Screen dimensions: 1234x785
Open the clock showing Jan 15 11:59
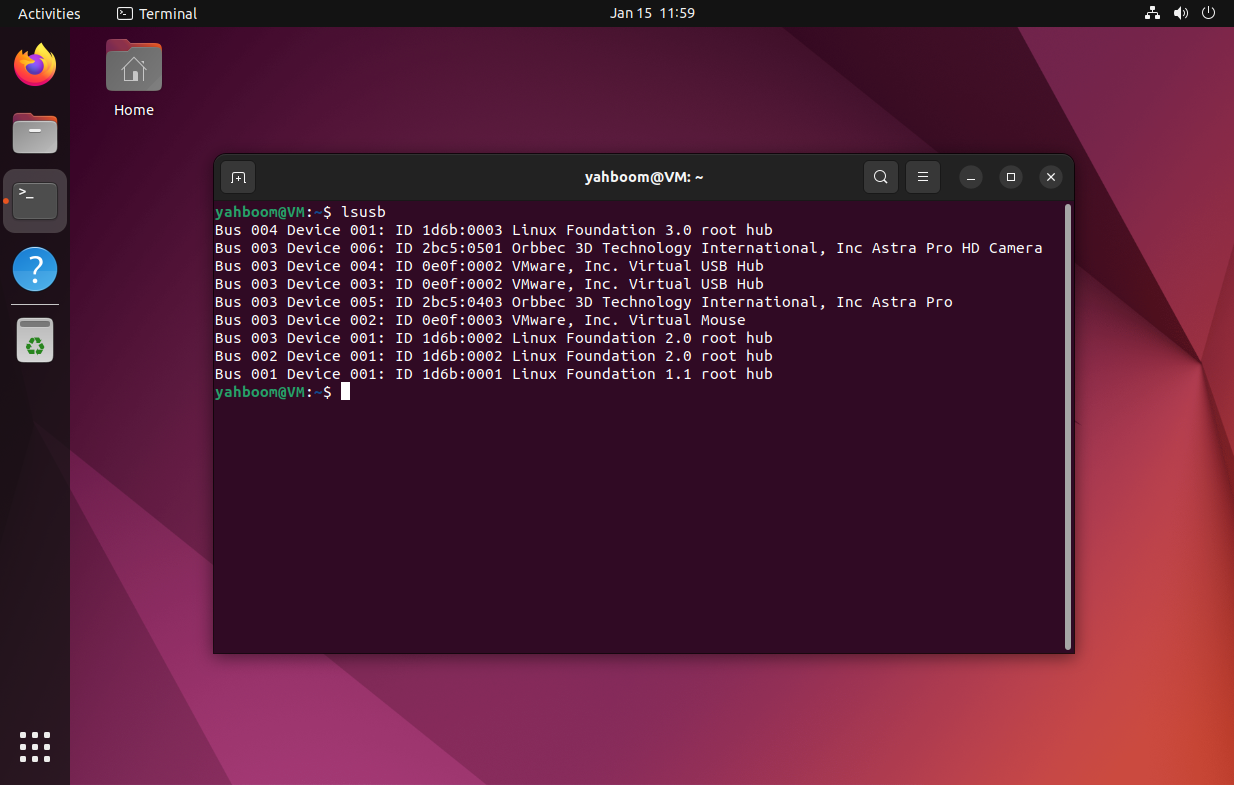[652, 13]
